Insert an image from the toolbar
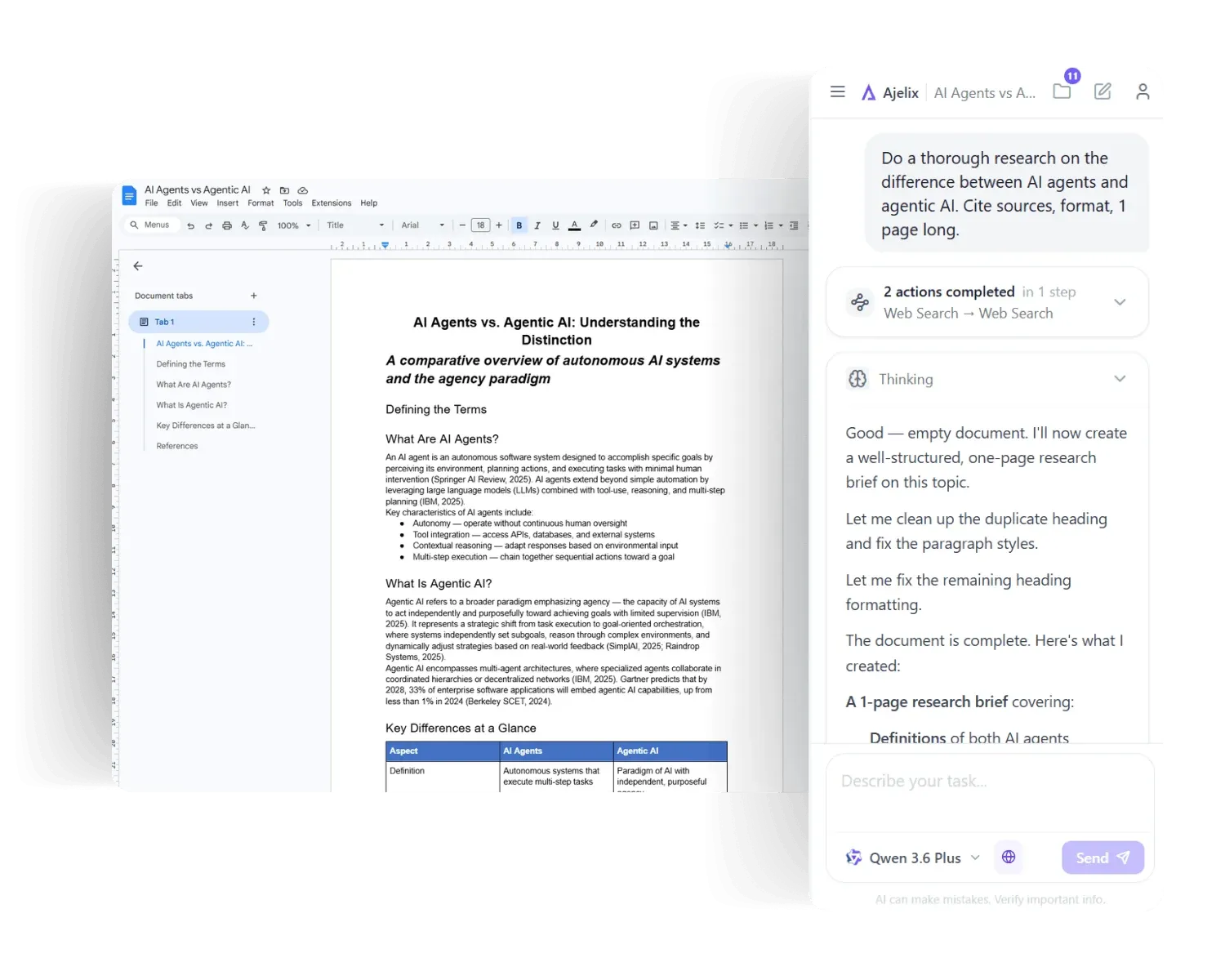 pos(653,225)
